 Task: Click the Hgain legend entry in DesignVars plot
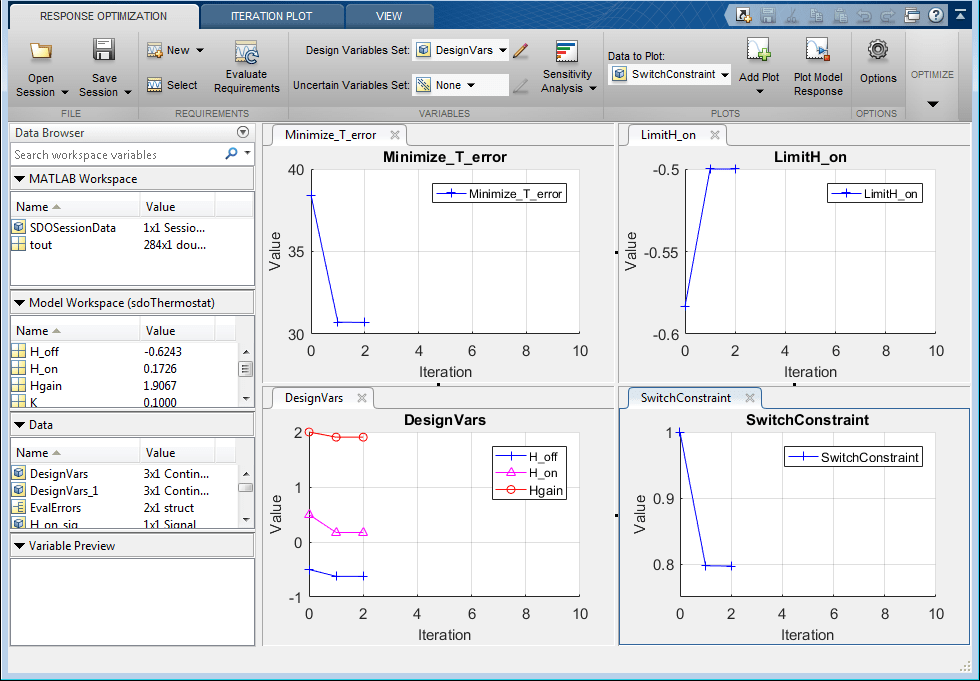(x=529, y=490)
